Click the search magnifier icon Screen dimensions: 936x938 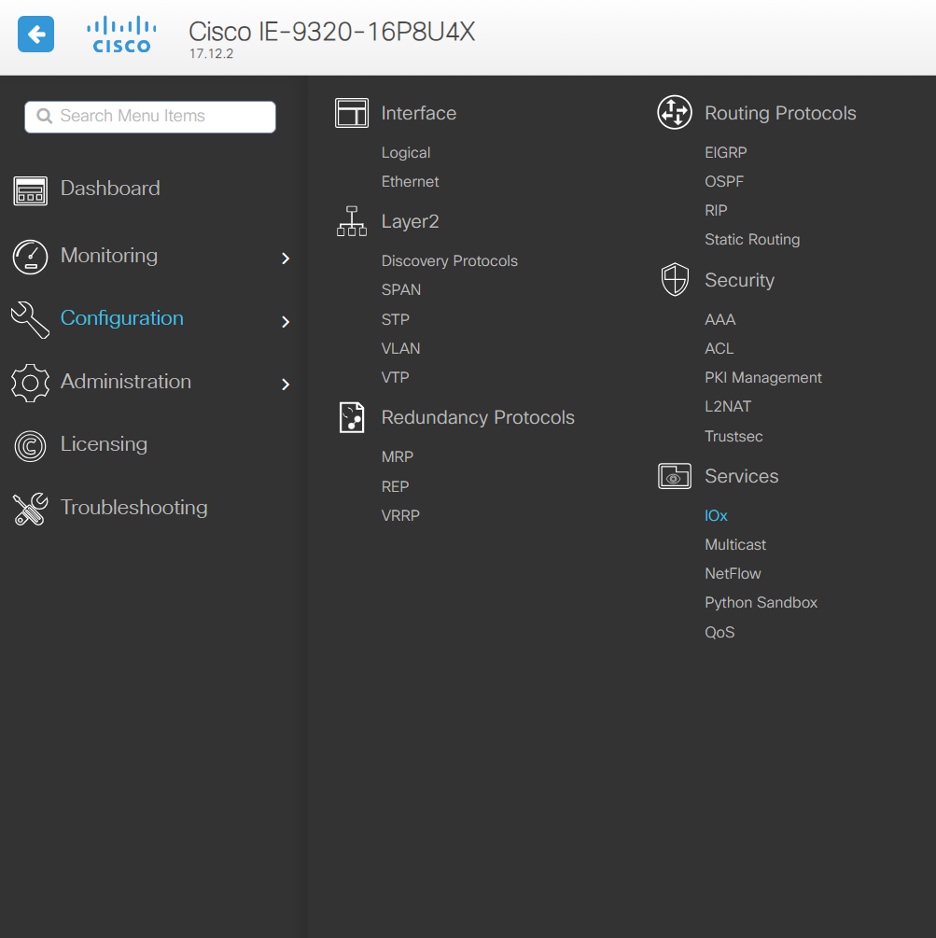click(x=44, y=116)
